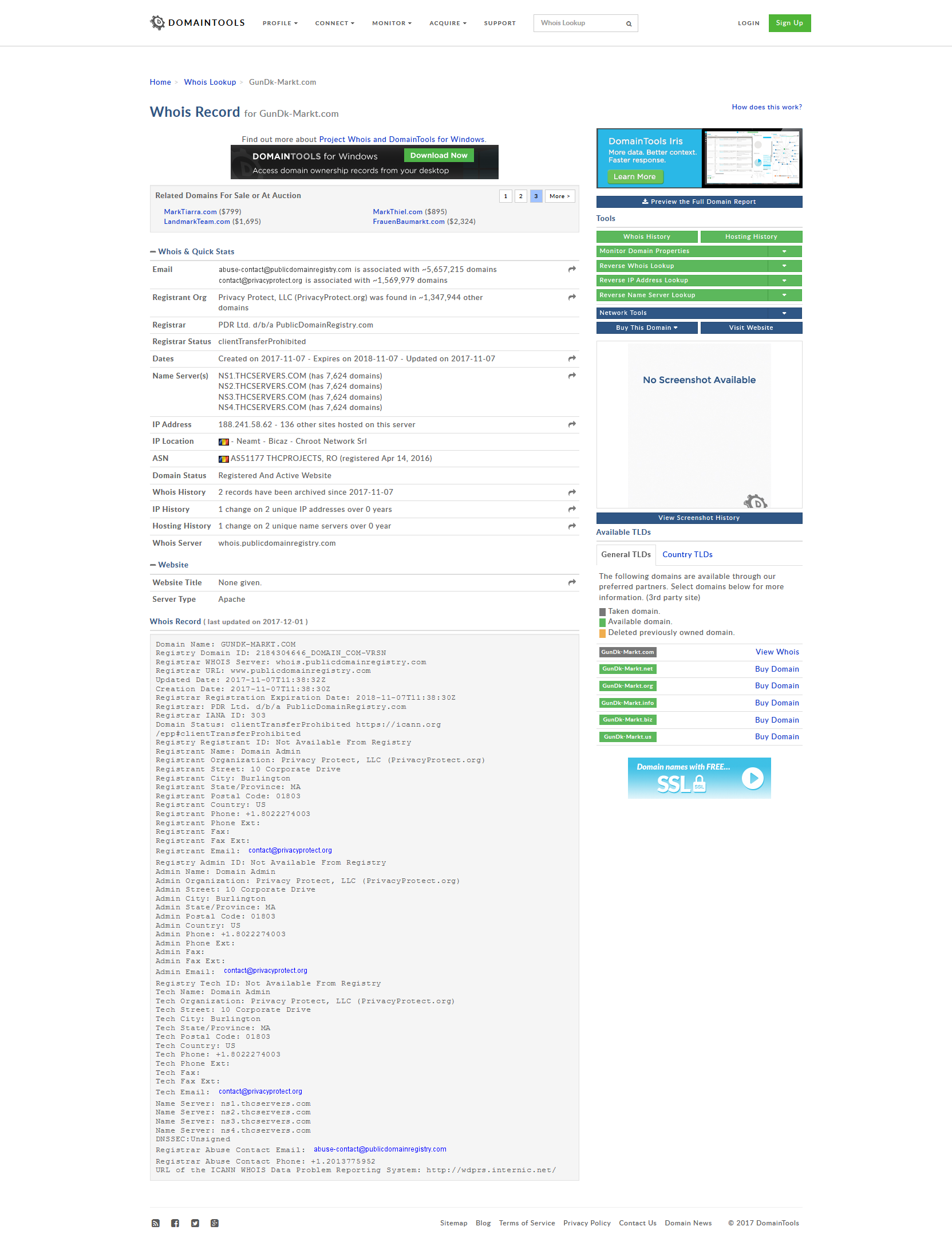This screenshot has height=1238, width=952.
Task: Click the share arrow in Name Server(s) row
Action: (x=571, y=376)
